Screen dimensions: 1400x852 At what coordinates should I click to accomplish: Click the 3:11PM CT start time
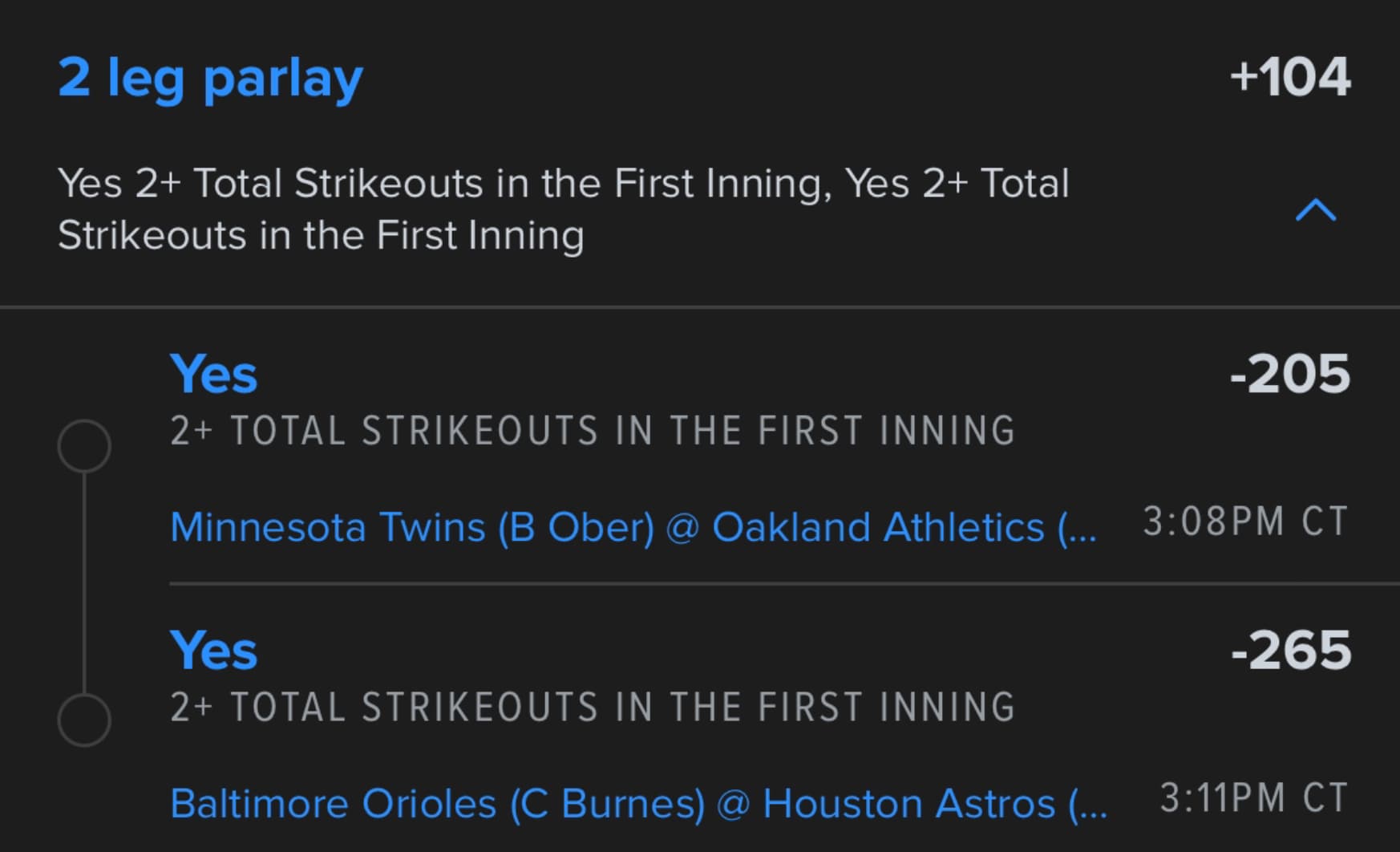coord(1254,798)
